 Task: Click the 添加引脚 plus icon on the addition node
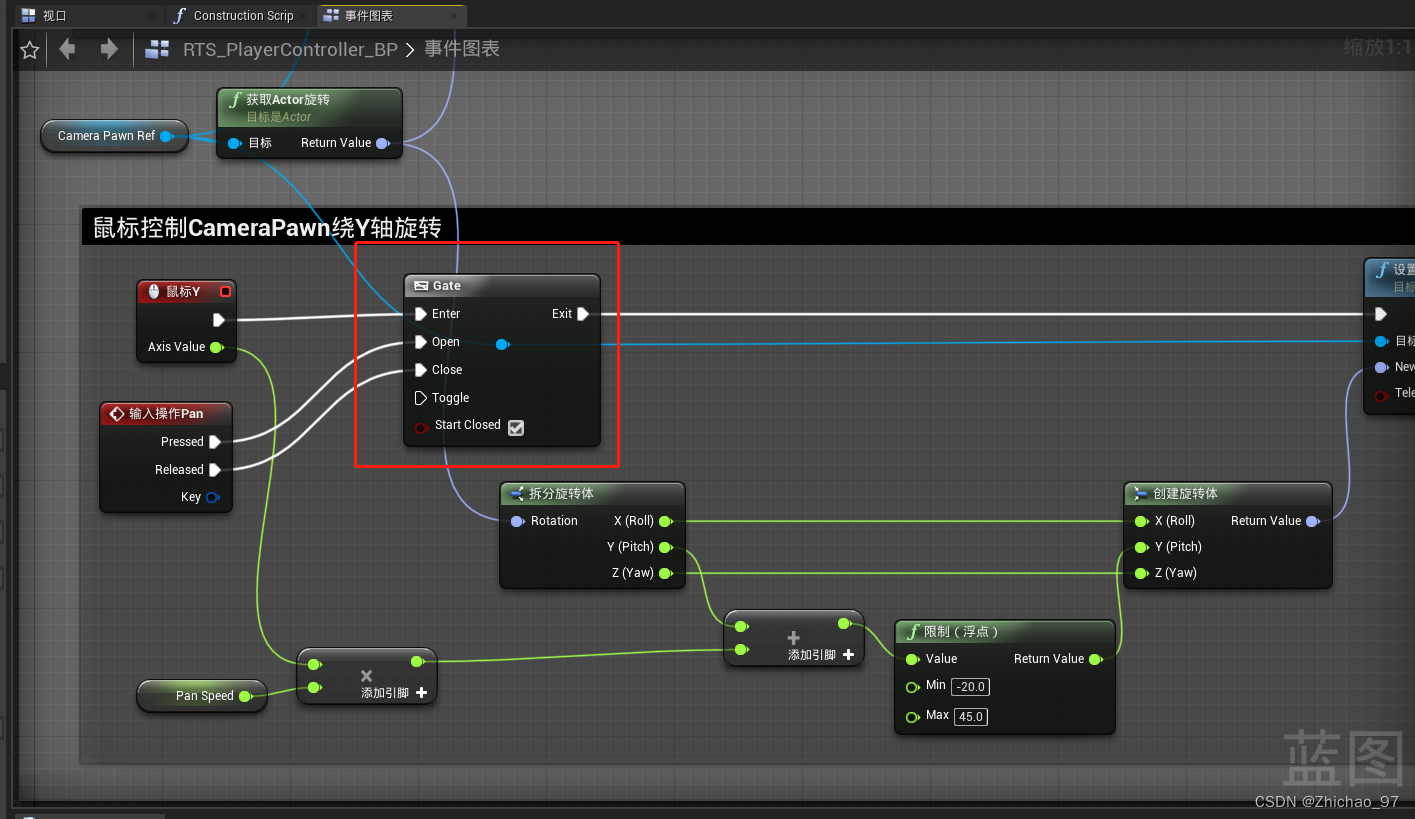[847, 653]
